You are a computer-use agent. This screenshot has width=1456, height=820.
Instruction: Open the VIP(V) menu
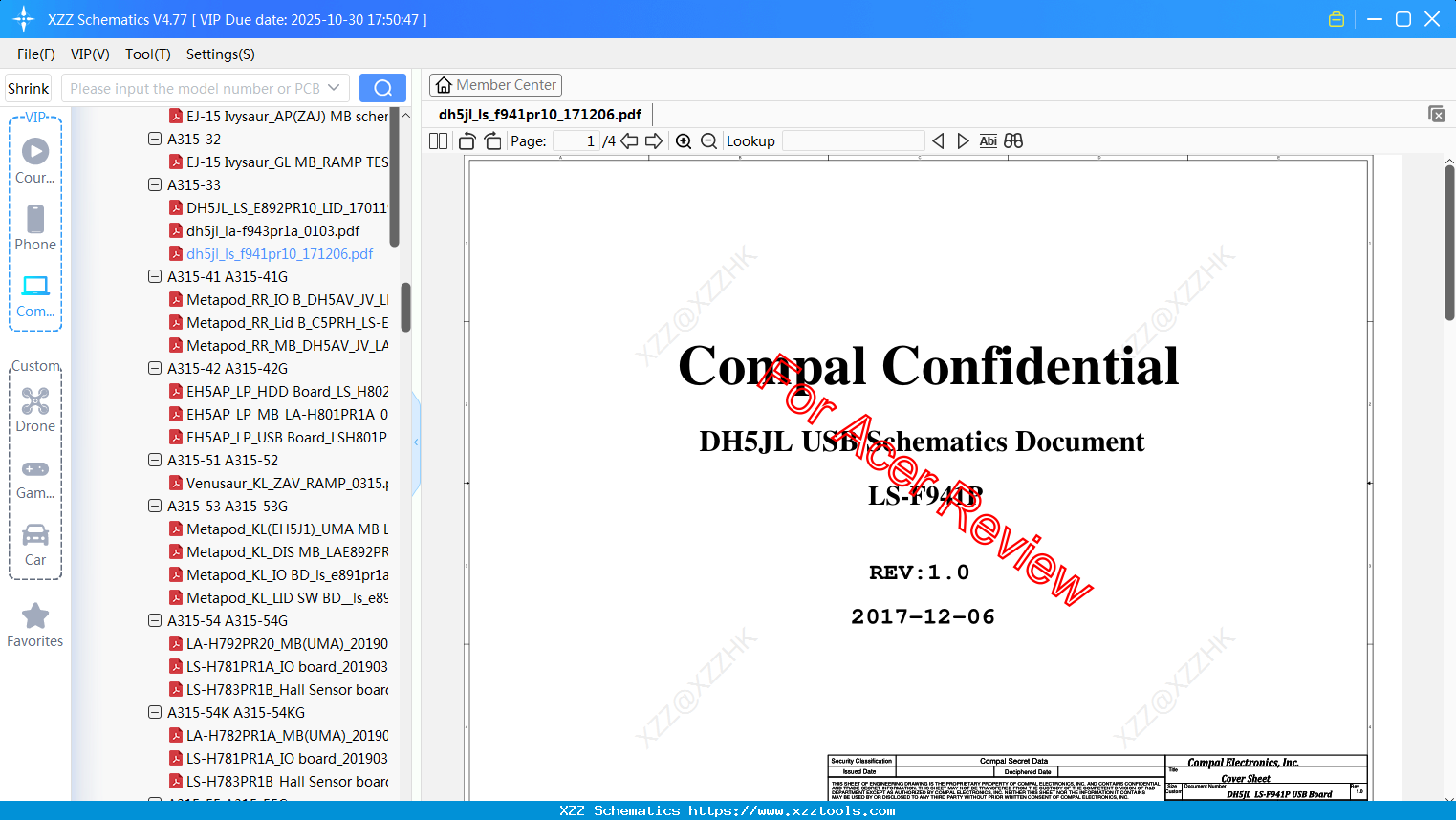click(x=90, y=54)
